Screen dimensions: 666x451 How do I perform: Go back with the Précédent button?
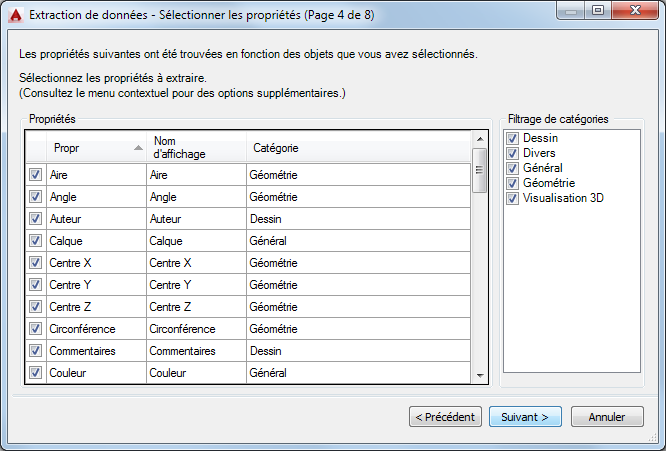pyautogui.click(x=446, y=416)
